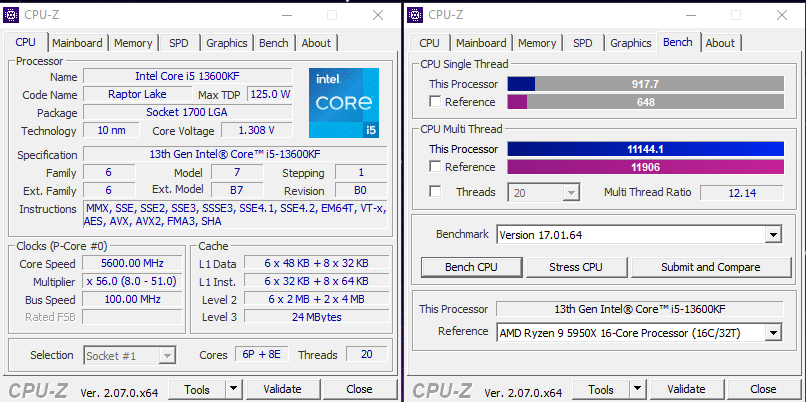
Task: Click the L1 Data cache value
Action: point(317,263)
